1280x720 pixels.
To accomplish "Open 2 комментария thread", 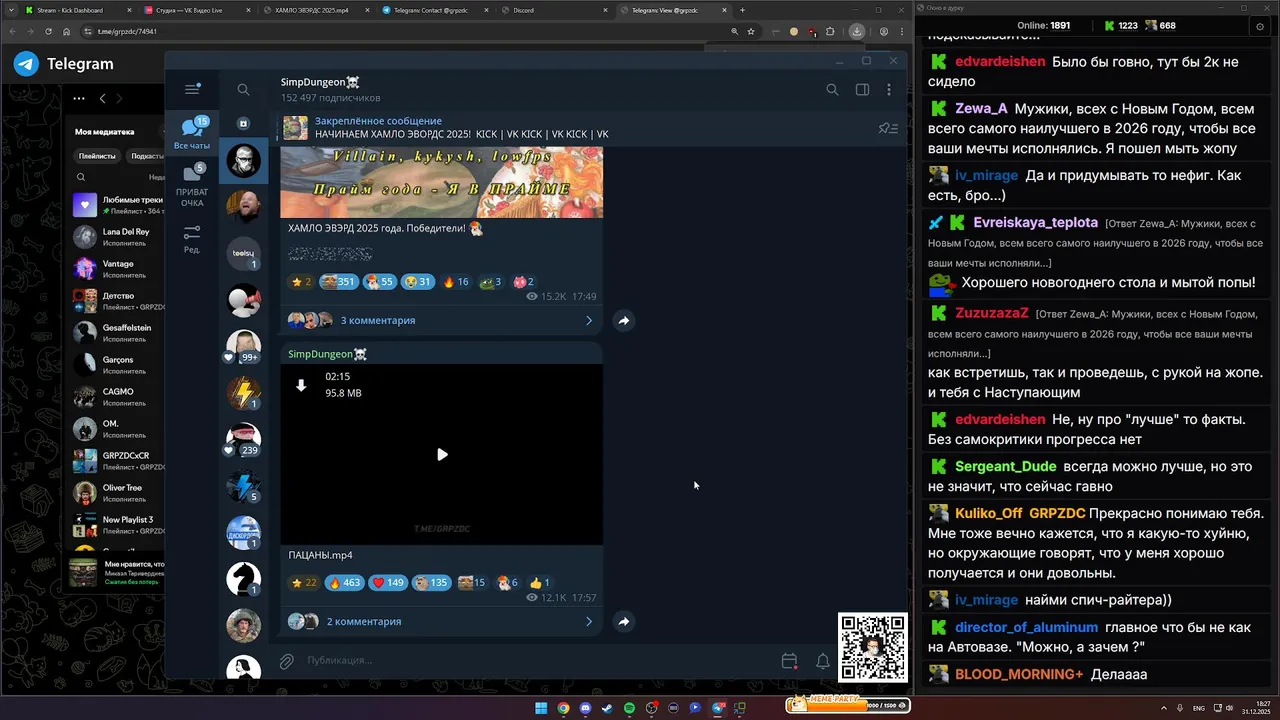I will click(x=364, y=621).
